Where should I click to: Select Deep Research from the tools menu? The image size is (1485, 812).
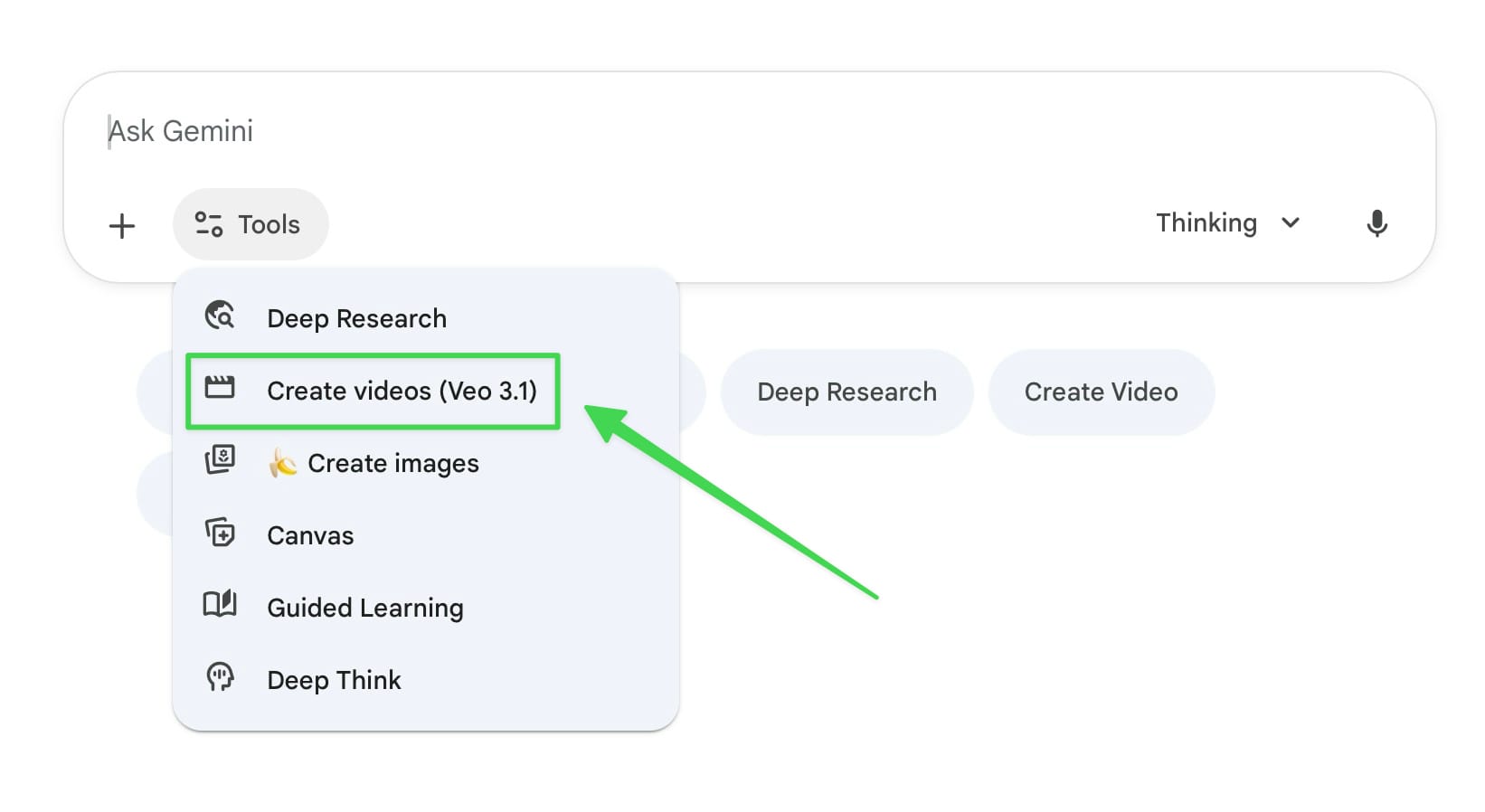(425, 318)
